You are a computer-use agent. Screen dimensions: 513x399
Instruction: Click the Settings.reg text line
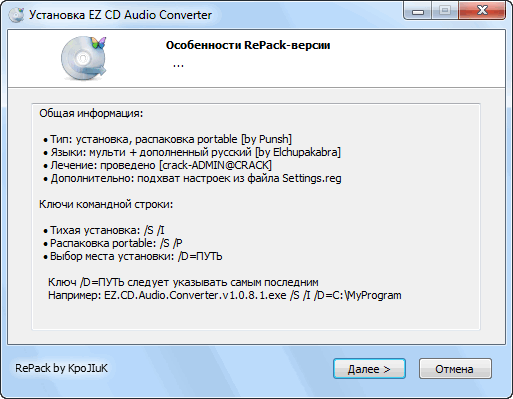[x=192, y=178]
